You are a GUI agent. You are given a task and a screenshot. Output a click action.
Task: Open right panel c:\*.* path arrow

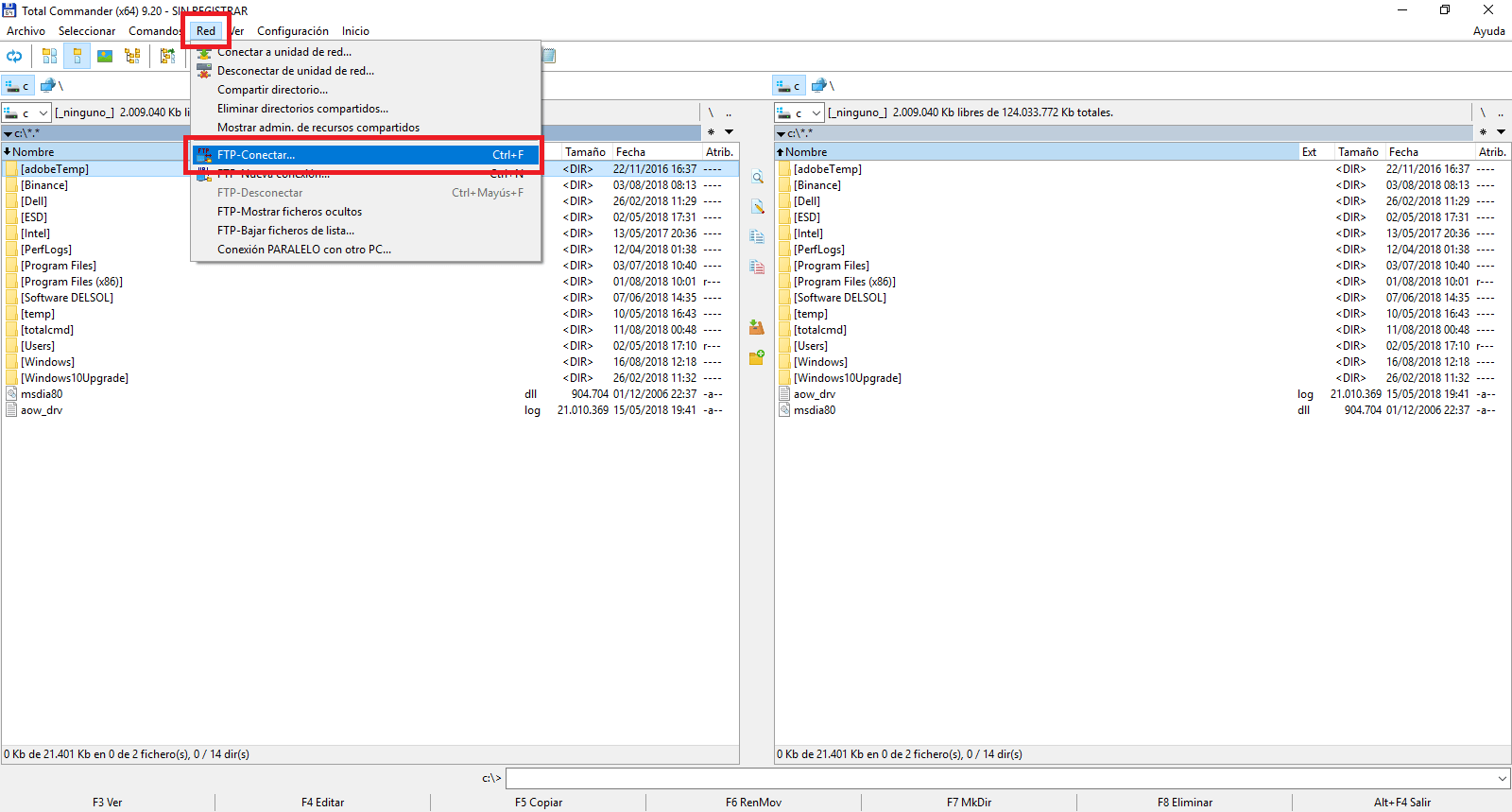[x=781, y=134]
